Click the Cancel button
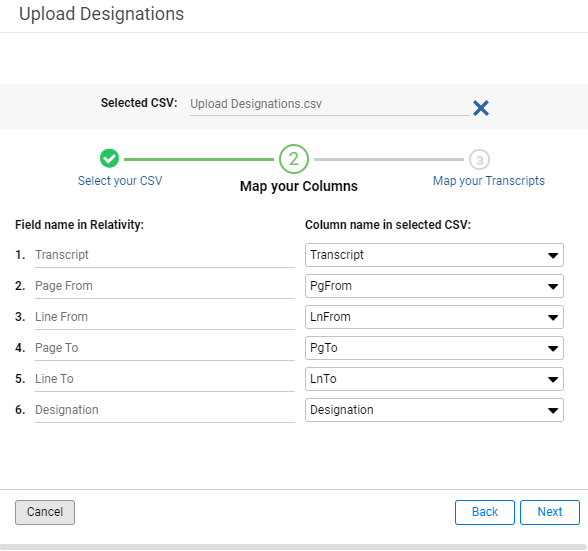Viewport: 588px width, 551px height. [45, 512]
